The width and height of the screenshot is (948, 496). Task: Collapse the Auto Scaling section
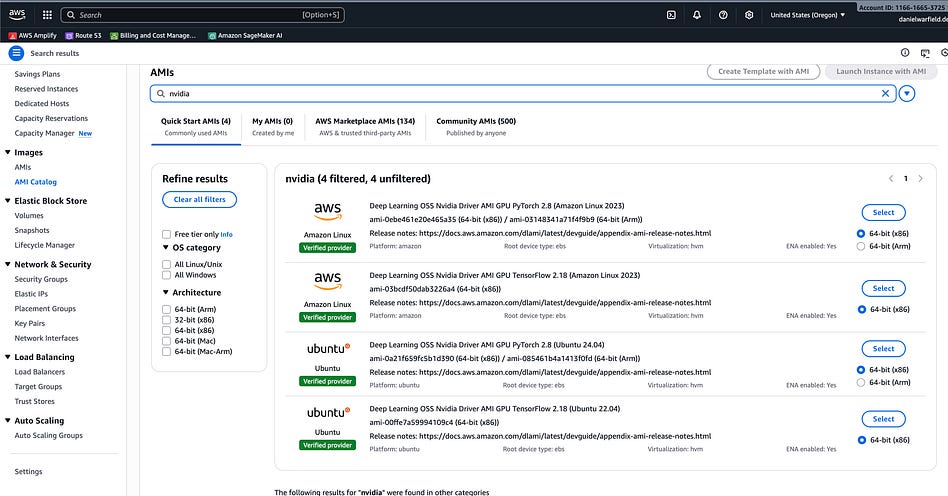click(8, 420)
